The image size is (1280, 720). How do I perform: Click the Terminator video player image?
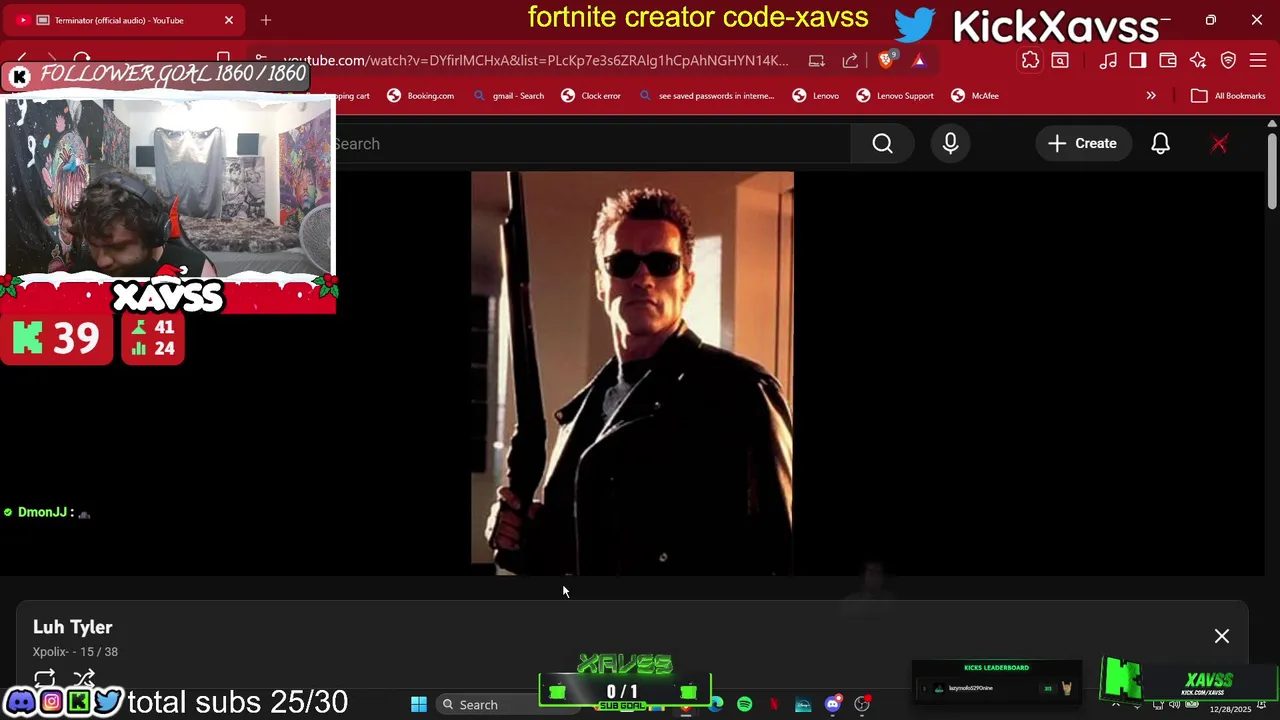coord(632,373)
